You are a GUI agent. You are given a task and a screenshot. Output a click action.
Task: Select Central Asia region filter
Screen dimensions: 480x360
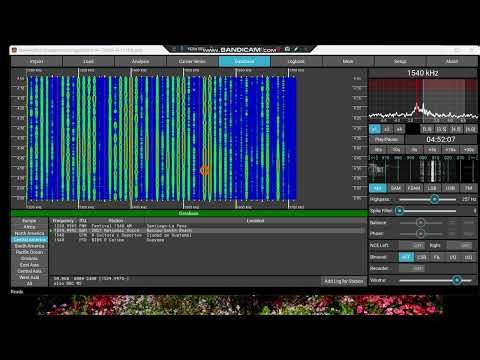click(x=29, y=271)
